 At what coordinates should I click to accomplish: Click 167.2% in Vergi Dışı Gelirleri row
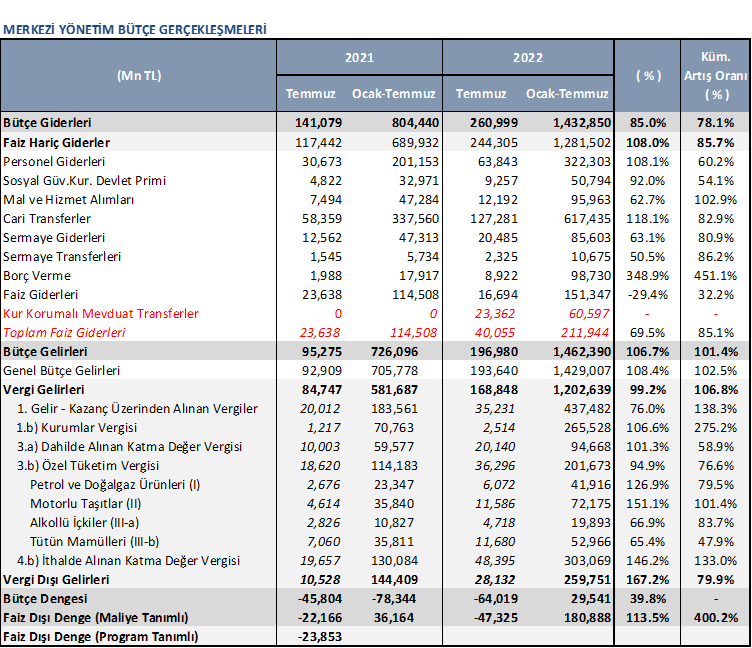tap(647, 579)
